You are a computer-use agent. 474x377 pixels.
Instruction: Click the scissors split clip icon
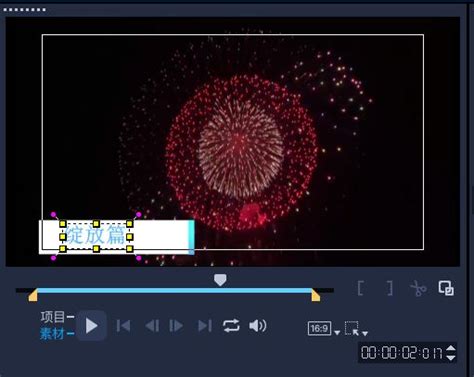[418, 288]
